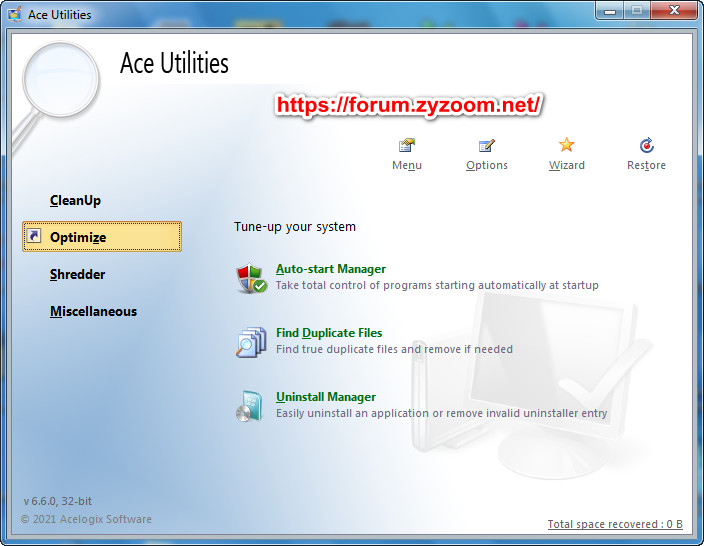The width and height of the screenshot is (704, 546).
Task: Click the Options label text
Action: [x=487, y=165]
